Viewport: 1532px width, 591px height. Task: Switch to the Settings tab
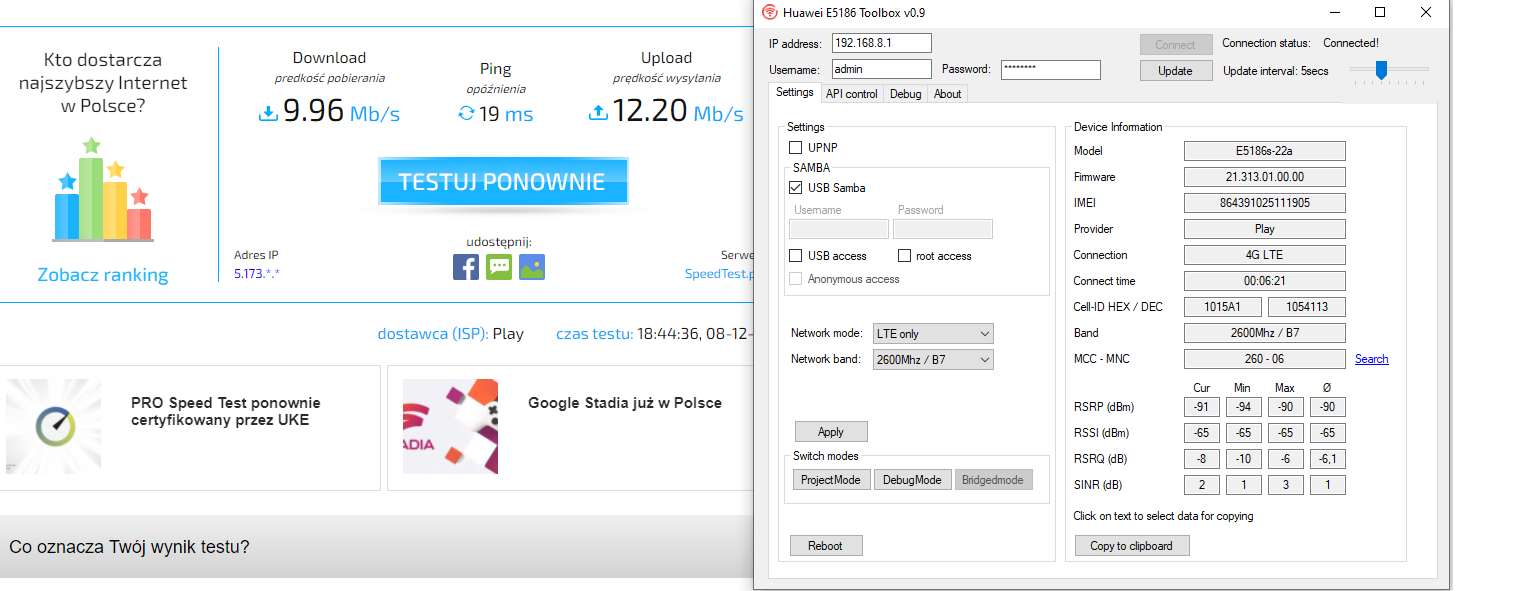795,92
